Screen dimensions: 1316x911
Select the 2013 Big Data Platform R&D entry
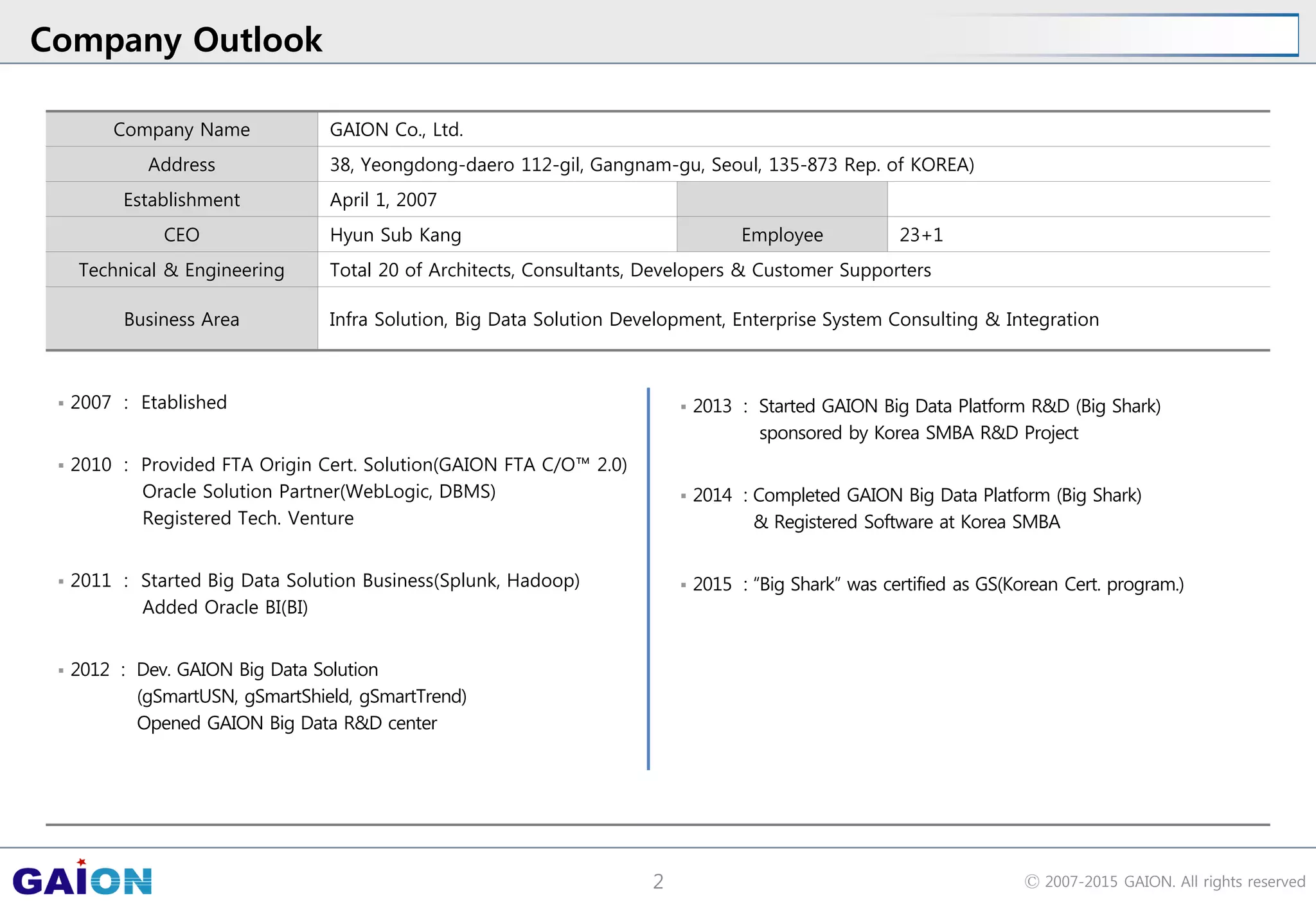pos(959,407)
